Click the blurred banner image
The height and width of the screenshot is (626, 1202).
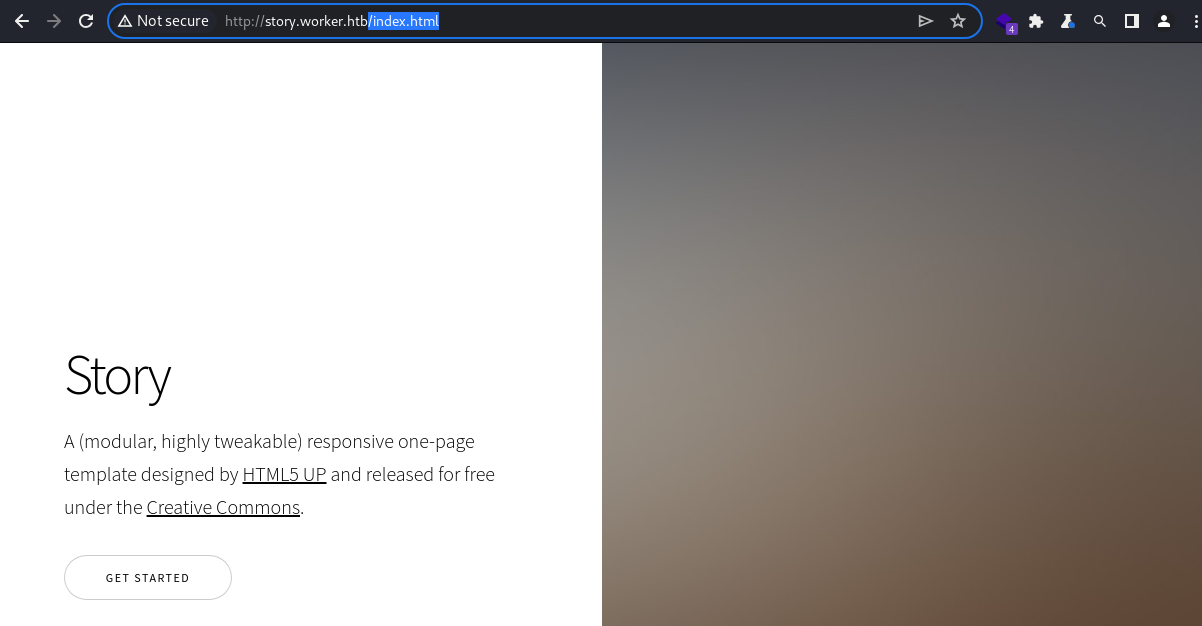(x=902, y=334)
